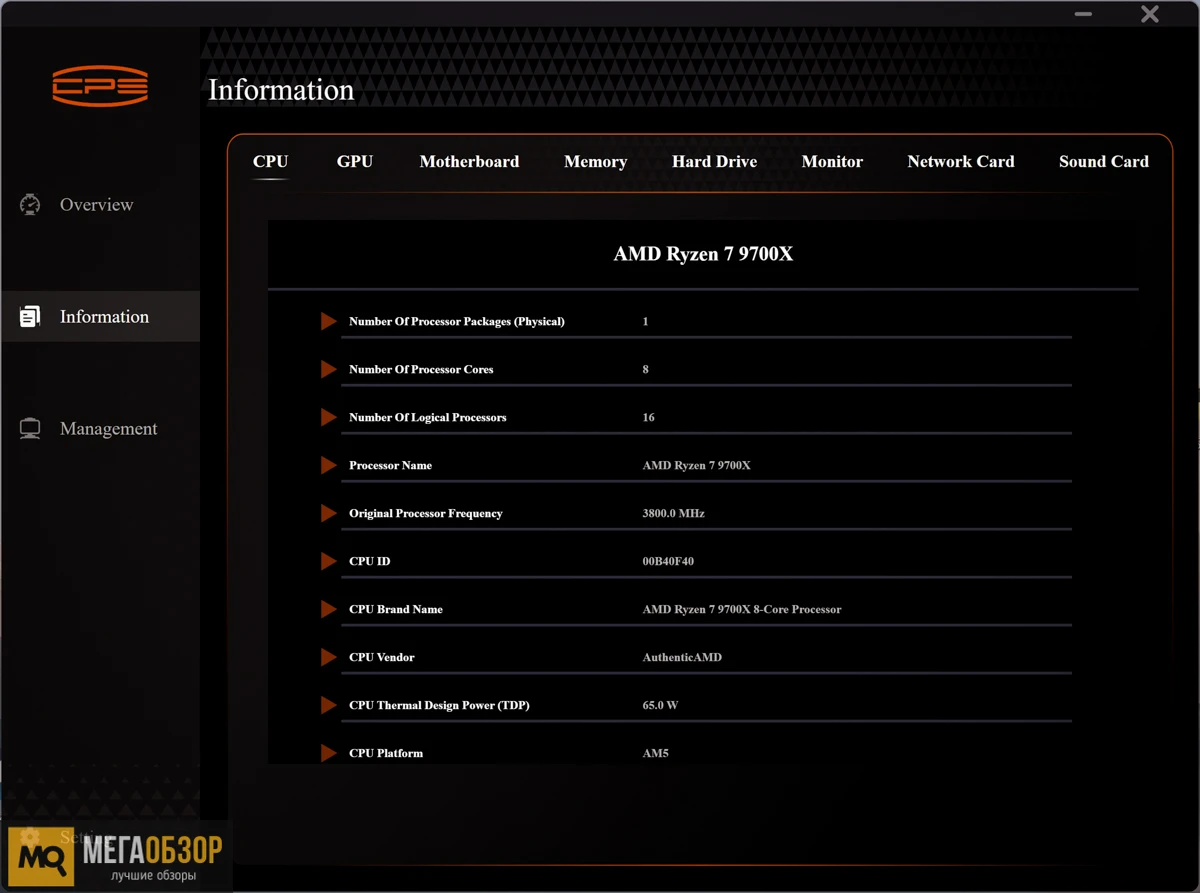Click the AM5 platform value
The height and width of the screenshot is (893, 1200).
coord(656,754)
